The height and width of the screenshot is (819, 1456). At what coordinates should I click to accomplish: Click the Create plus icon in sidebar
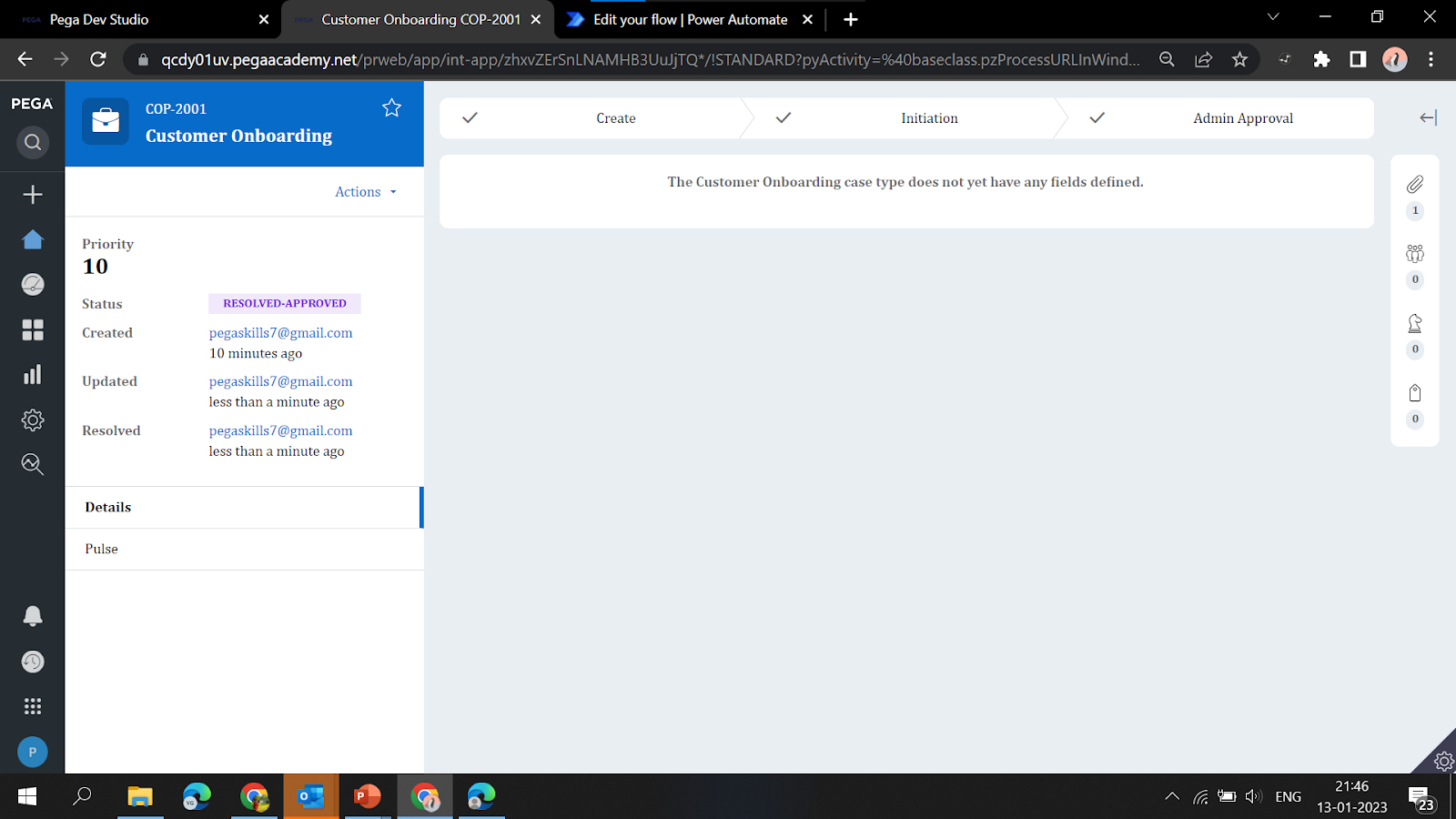pos(33,195)
